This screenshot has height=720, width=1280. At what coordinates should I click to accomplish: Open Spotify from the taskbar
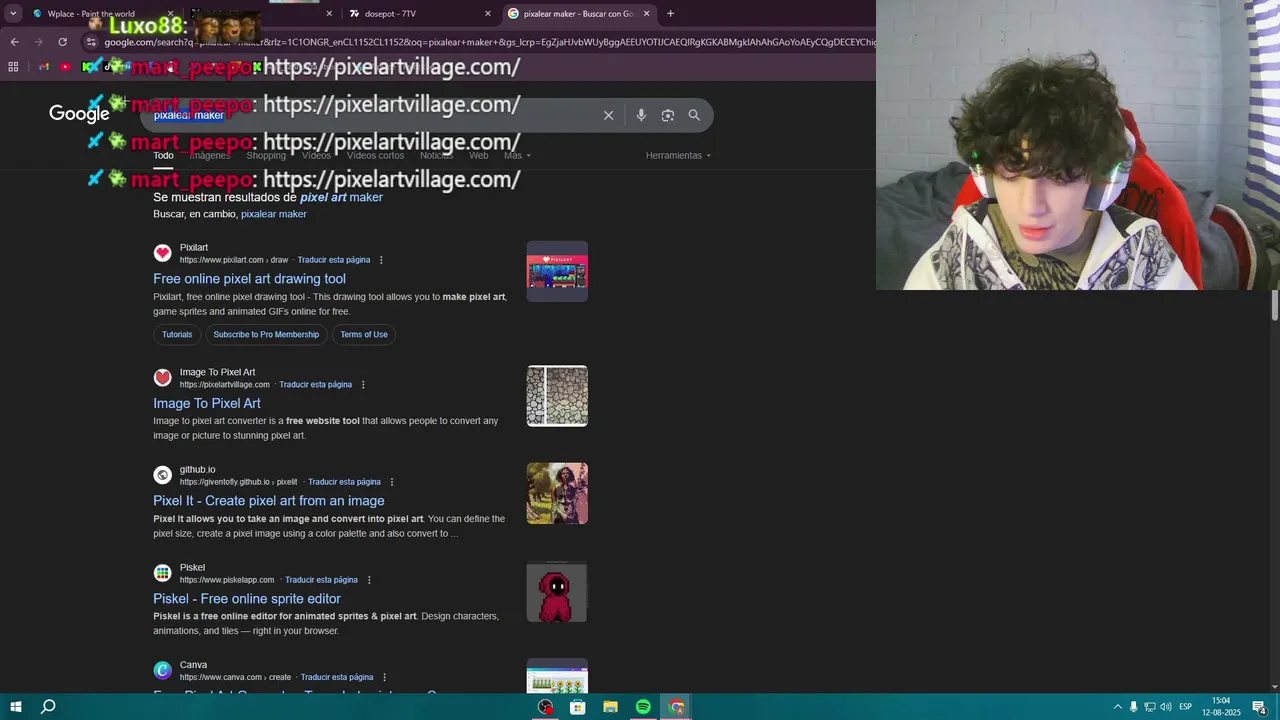tap(643, 707)
